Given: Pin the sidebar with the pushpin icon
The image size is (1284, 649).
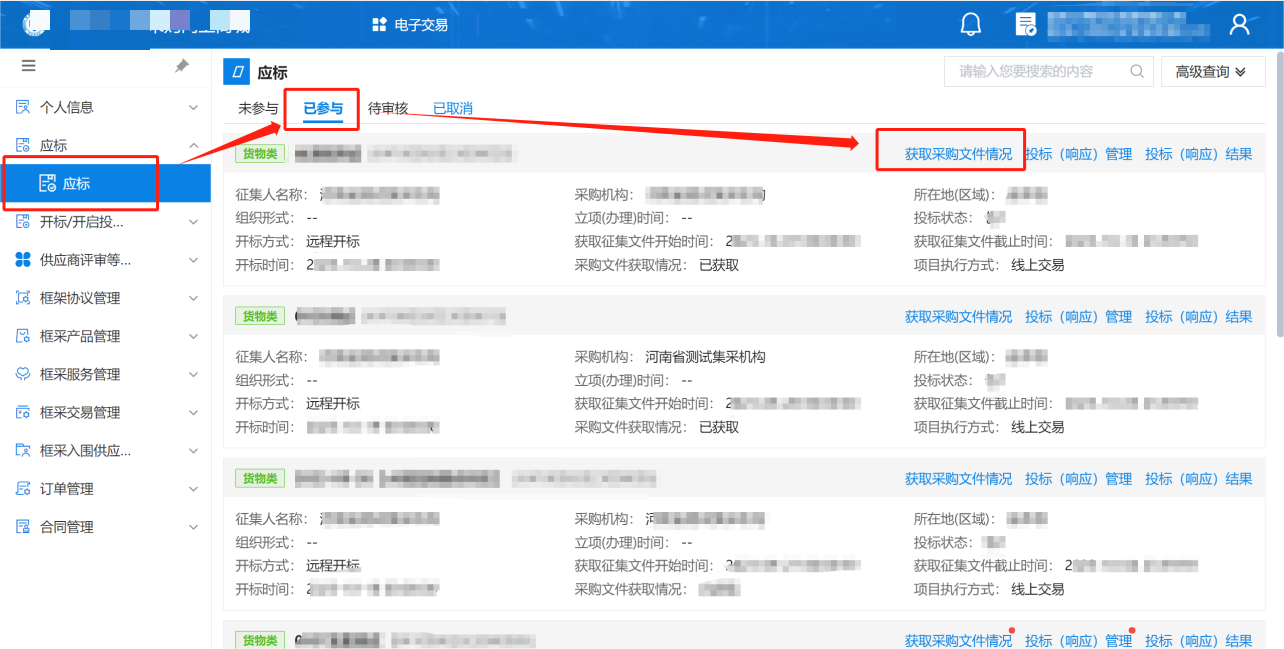Looking at the screenshot, I should pyautogui.click(x=181, y=66).
